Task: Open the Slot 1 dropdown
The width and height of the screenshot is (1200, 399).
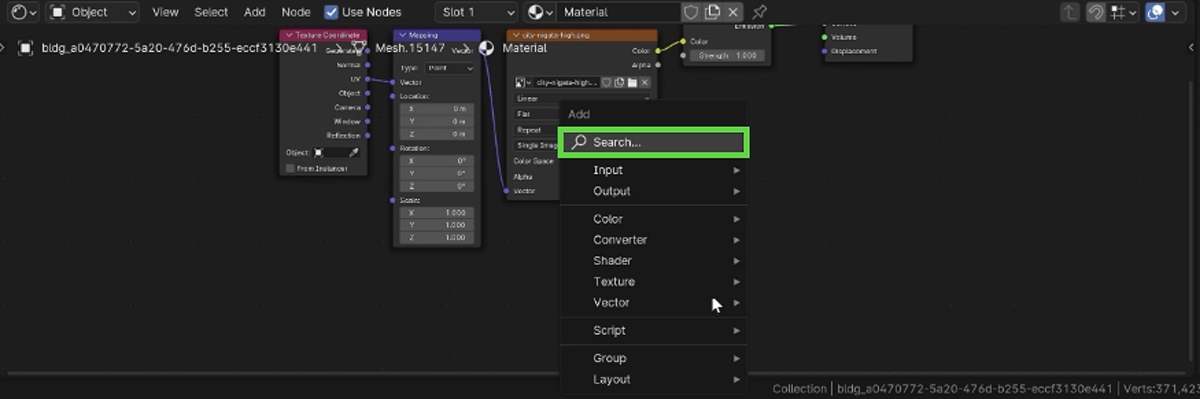Action: pos(477,12)
